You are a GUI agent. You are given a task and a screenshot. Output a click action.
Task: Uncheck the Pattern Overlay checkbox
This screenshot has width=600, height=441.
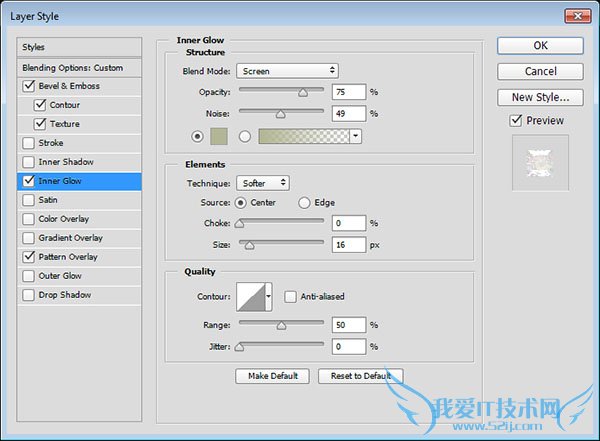click(x=29, y=257)
